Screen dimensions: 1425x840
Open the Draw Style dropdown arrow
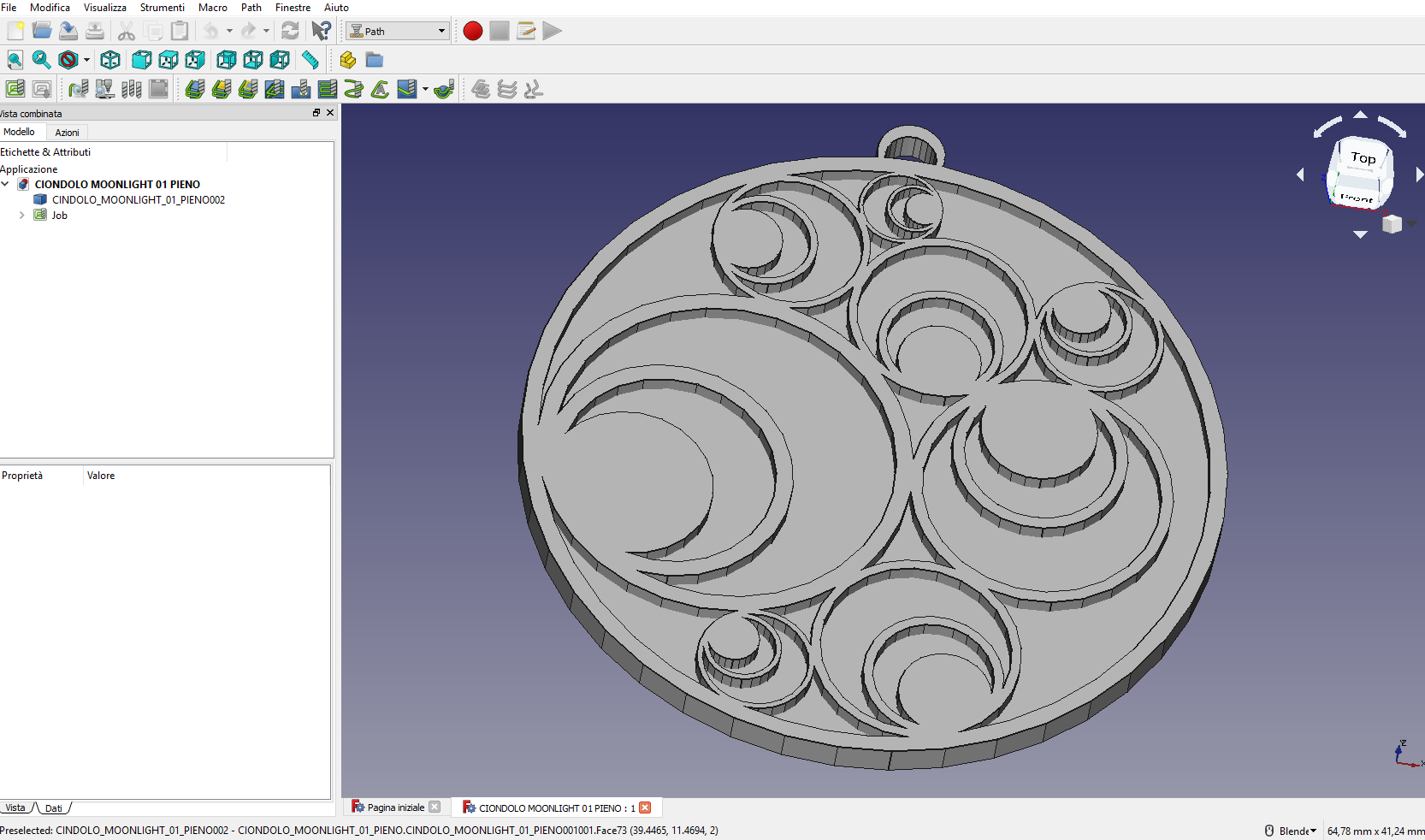click(x=86, y=60)
